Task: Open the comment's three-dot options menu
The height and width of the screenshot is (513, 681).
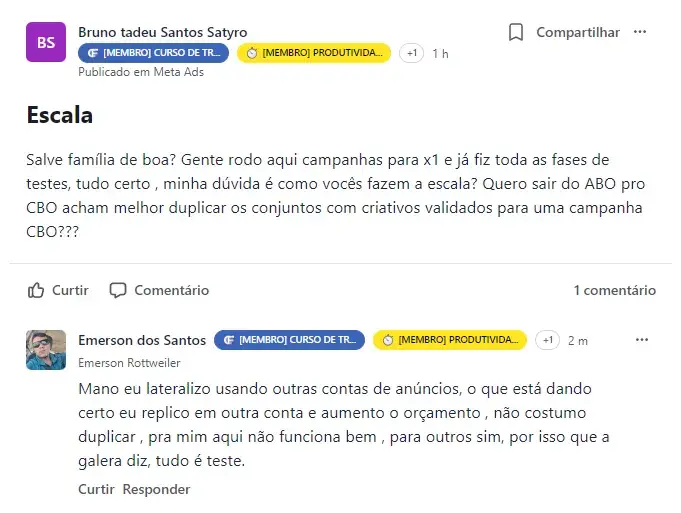Action: [x=641, y=340]
